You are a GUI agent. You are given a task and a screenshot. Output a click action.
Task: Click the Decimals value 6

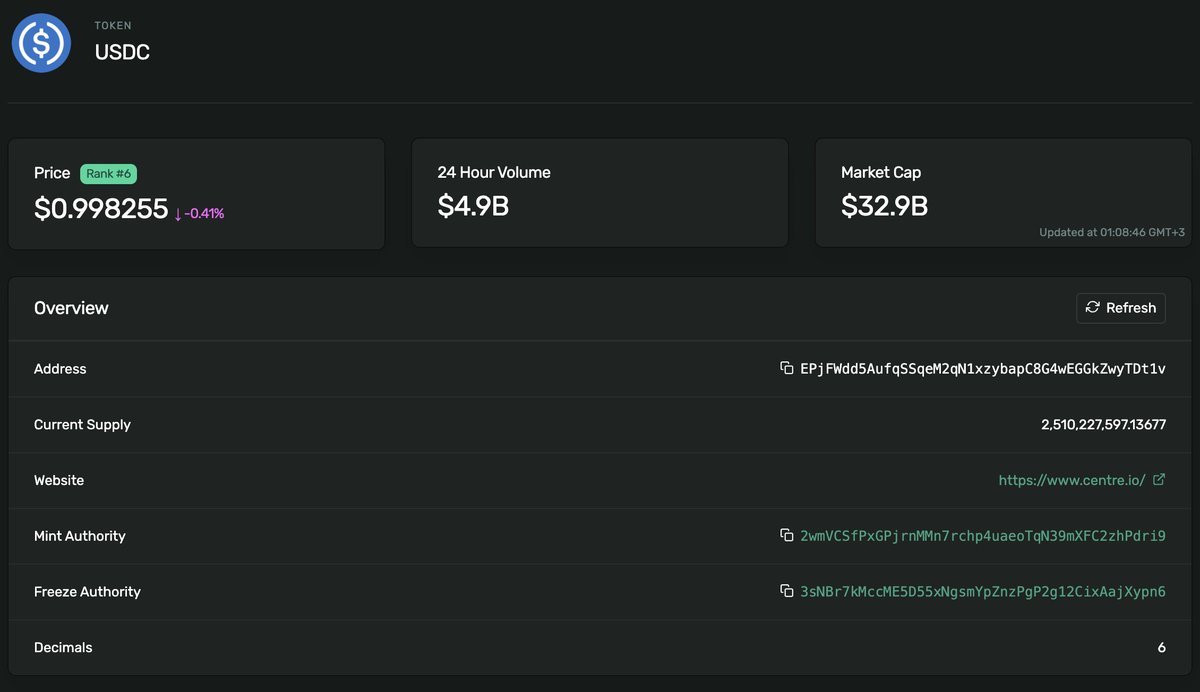coord(1162,647)
